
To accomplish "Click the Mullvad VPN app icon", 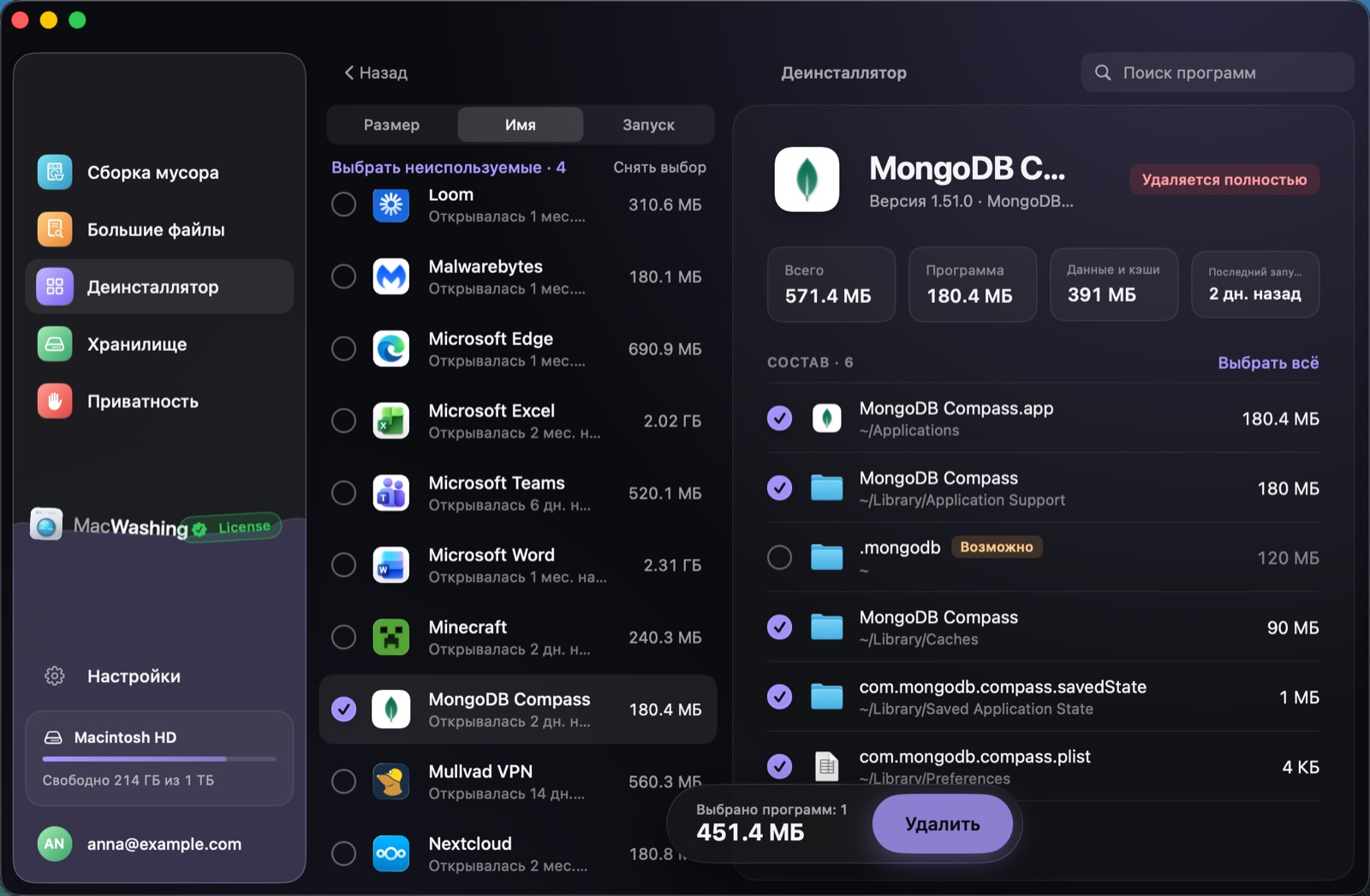I will point(391,781).
